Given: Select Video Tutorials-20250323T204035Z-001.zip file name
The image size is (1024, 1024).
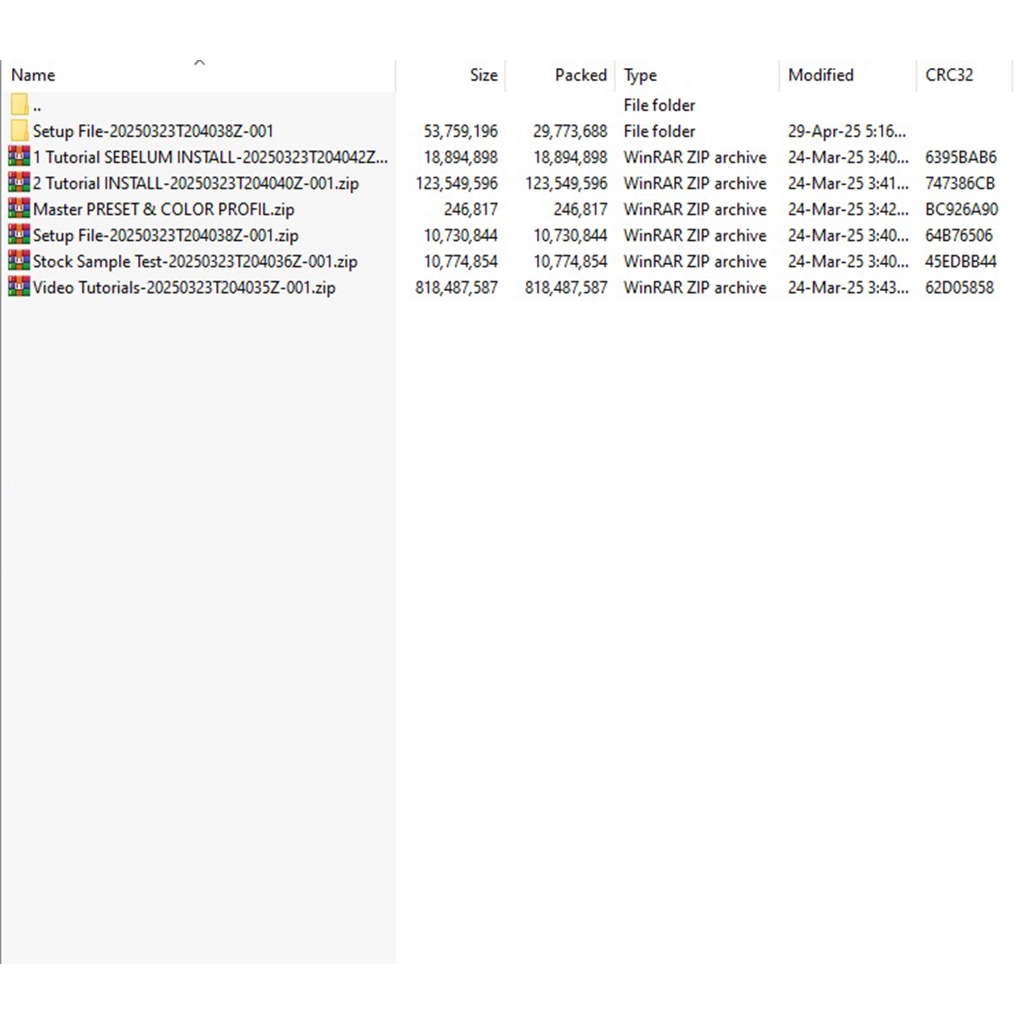Looking at the screenshot, I should [x=184, y=287].
